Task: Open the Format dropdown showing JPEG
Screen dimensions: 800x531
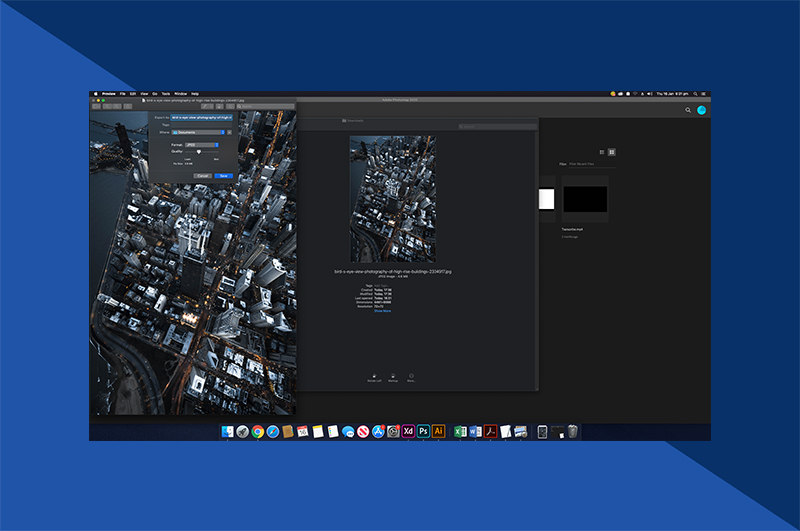Action: pyautogui.click(x=202, y=145)
